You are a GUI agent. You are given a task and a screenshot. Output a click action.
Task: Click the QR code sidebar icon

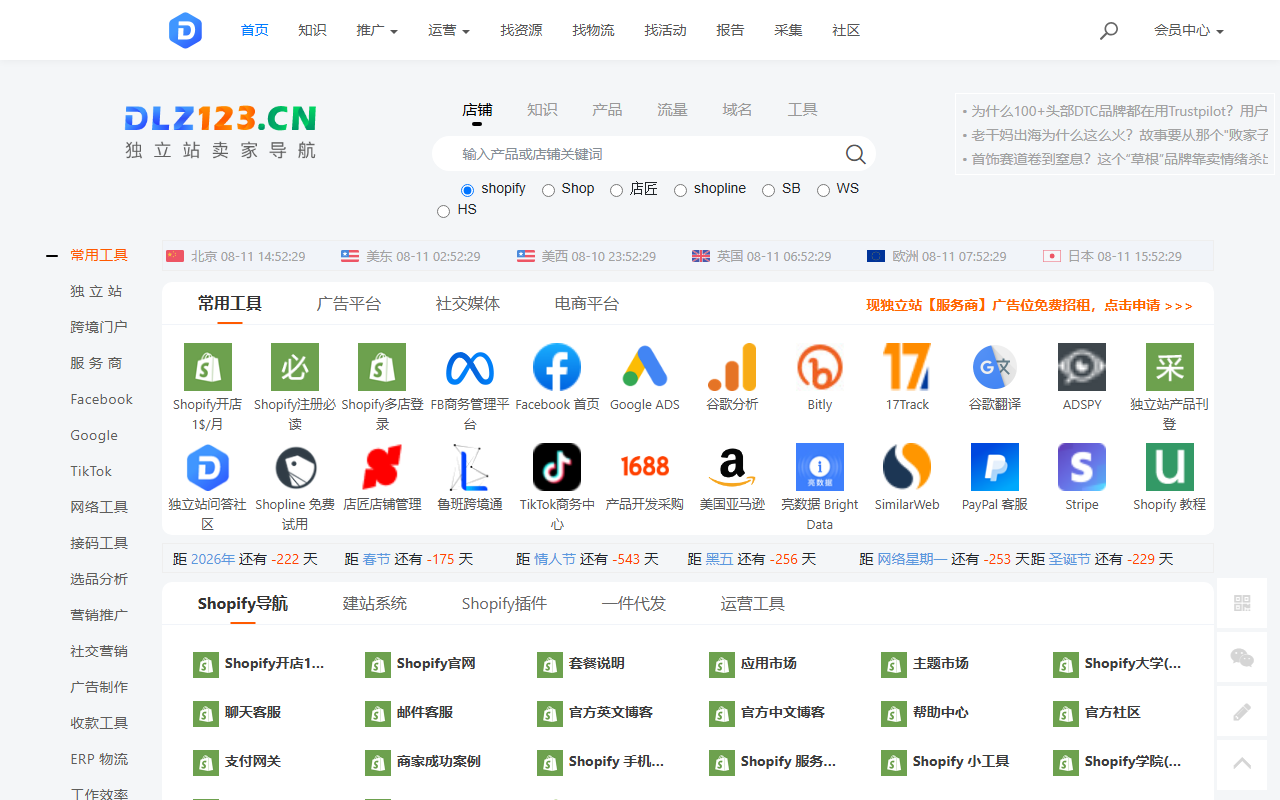tap(1242, 603)
